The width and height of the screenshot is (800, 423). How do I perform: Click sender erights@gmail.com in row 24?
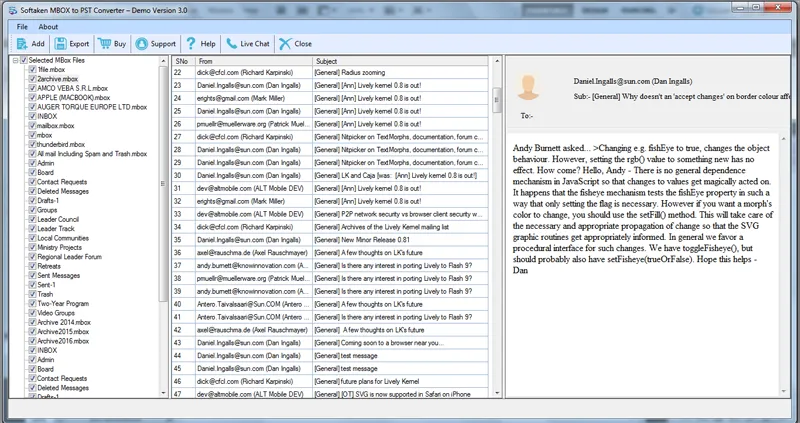241,98
